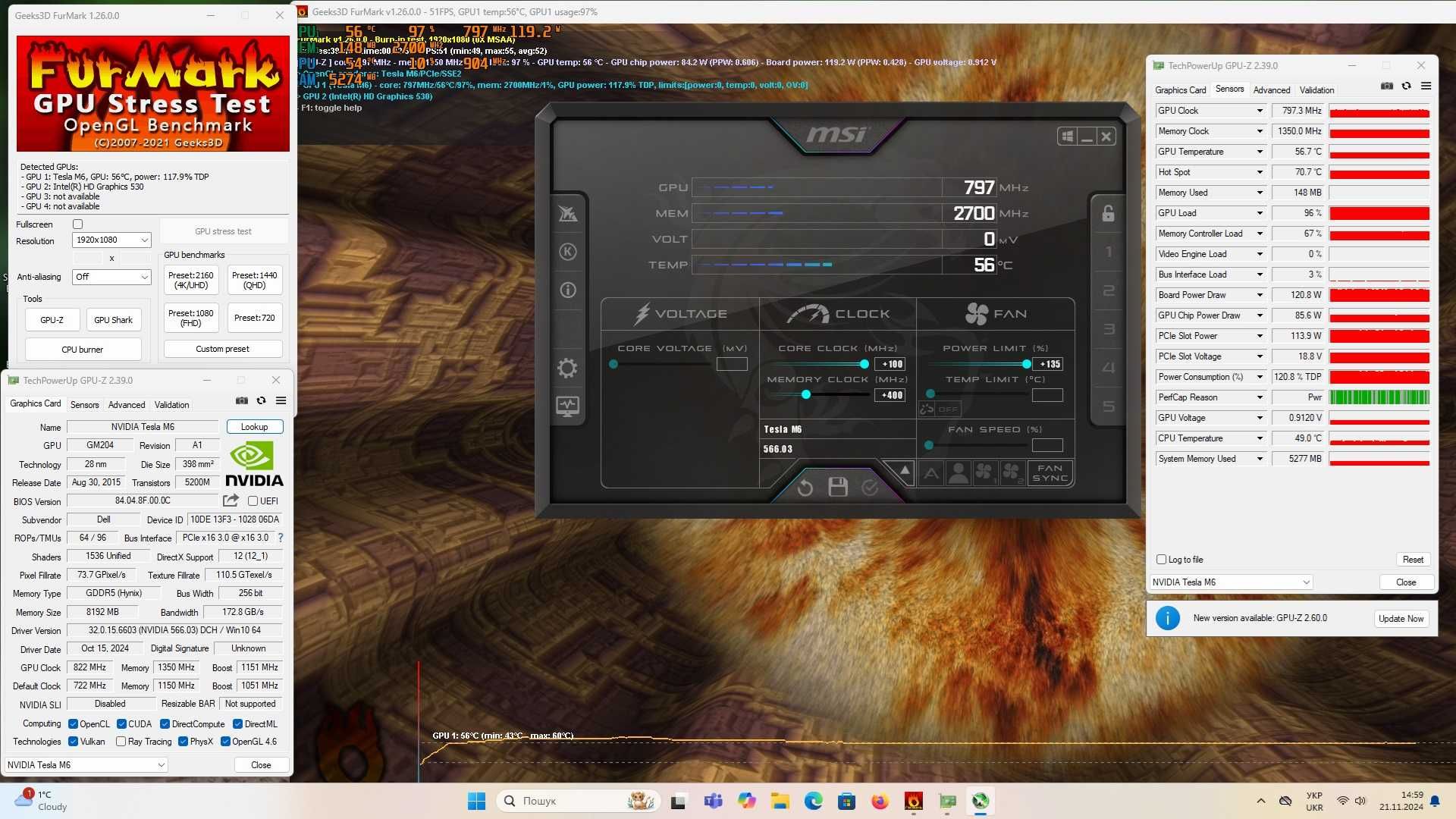The height and width of the screenshot is (819, 1456).
Task: Expand PerfCap Reason sensor dropdown arrow
Action: pyautogui.click(x=1260, y=397)
